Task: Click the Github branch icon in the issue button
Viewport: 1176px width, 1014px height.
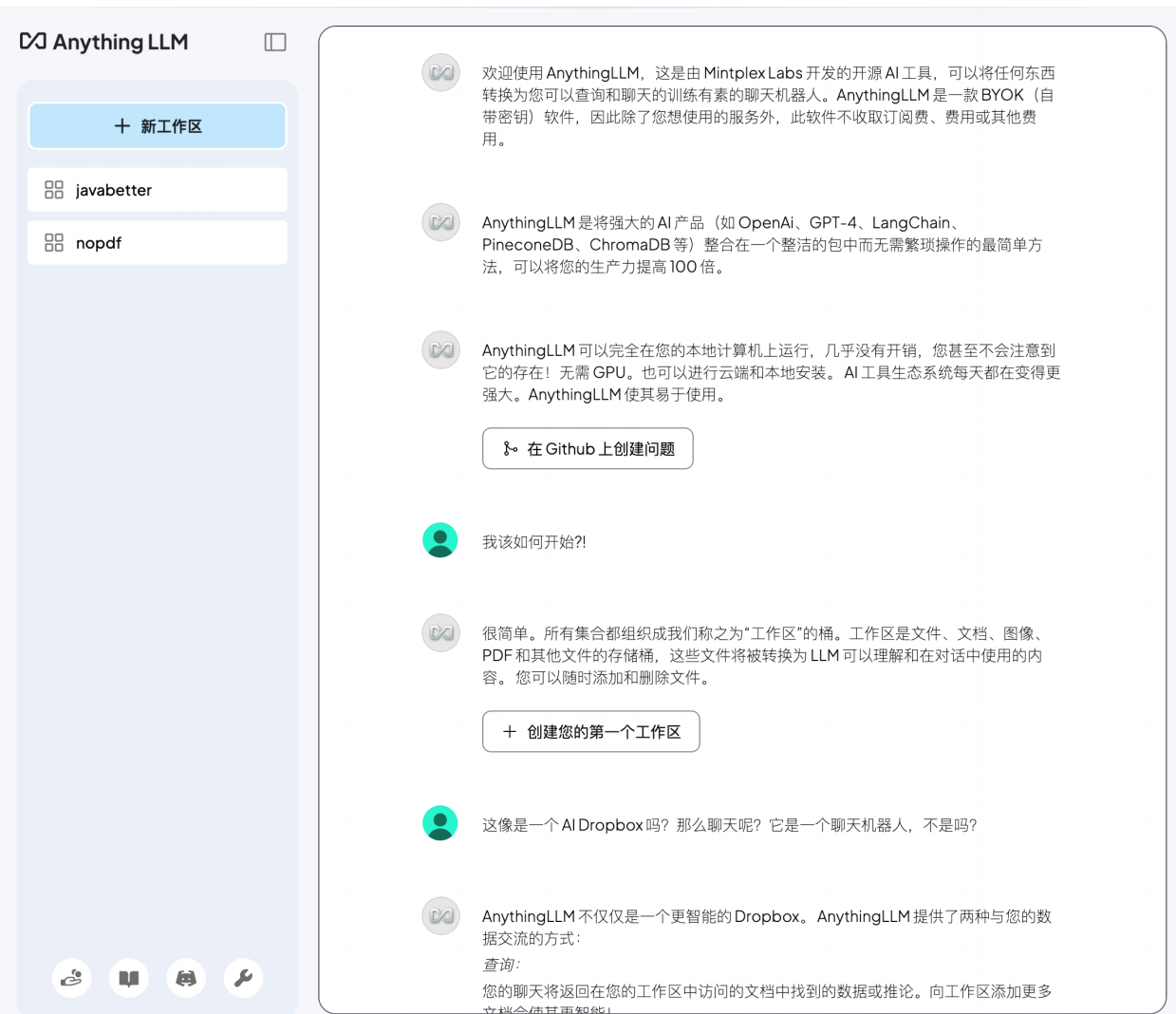Action: [x=511, y=448]
